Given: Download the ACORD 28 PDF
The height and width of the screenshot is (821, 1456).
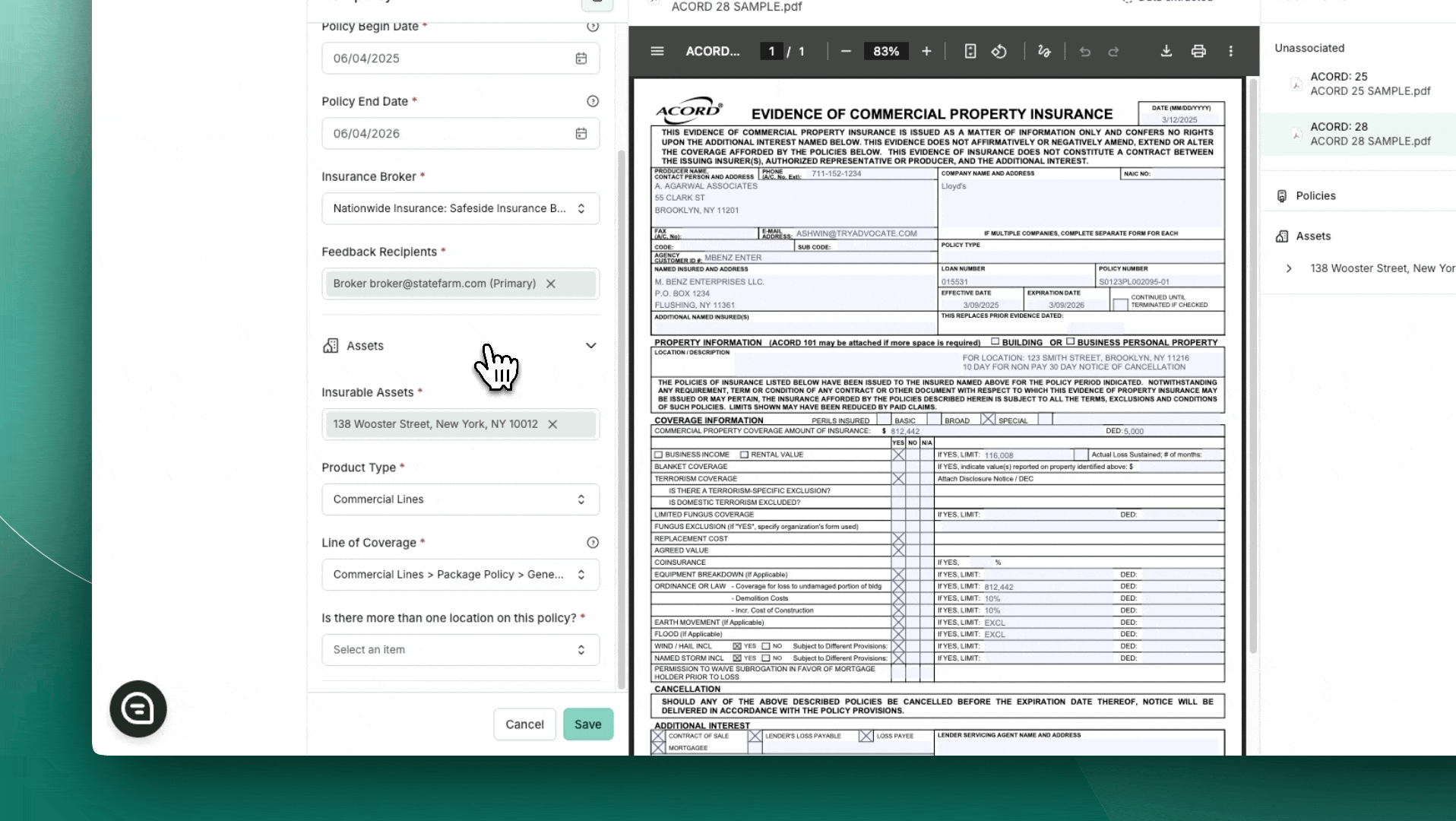Looking at the screenshot, I should tap(1166, 51).
